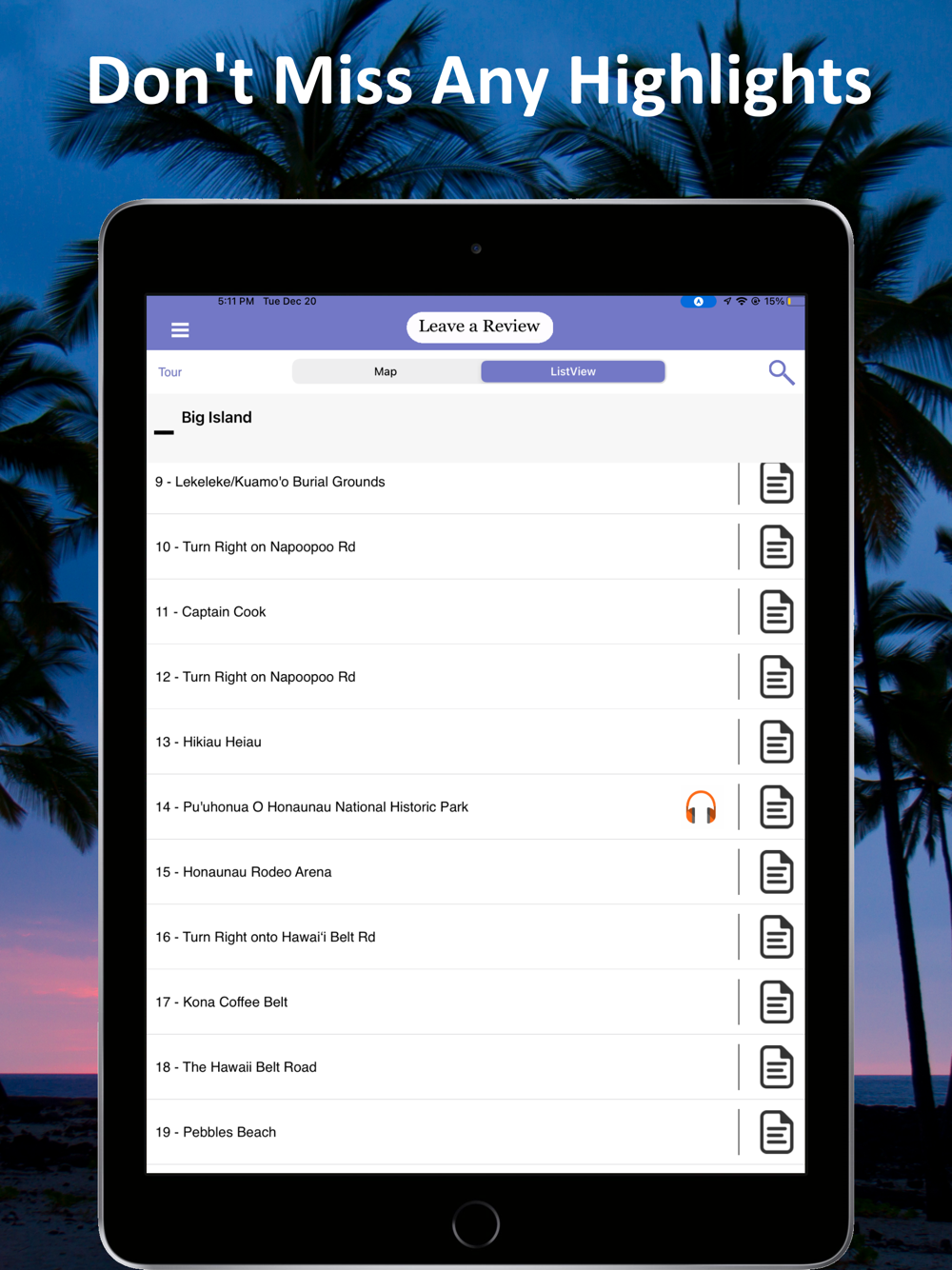Select '11 - Captain Cook' row
The width and height of the screenshot is (952, 1270).
coord(475,612)
